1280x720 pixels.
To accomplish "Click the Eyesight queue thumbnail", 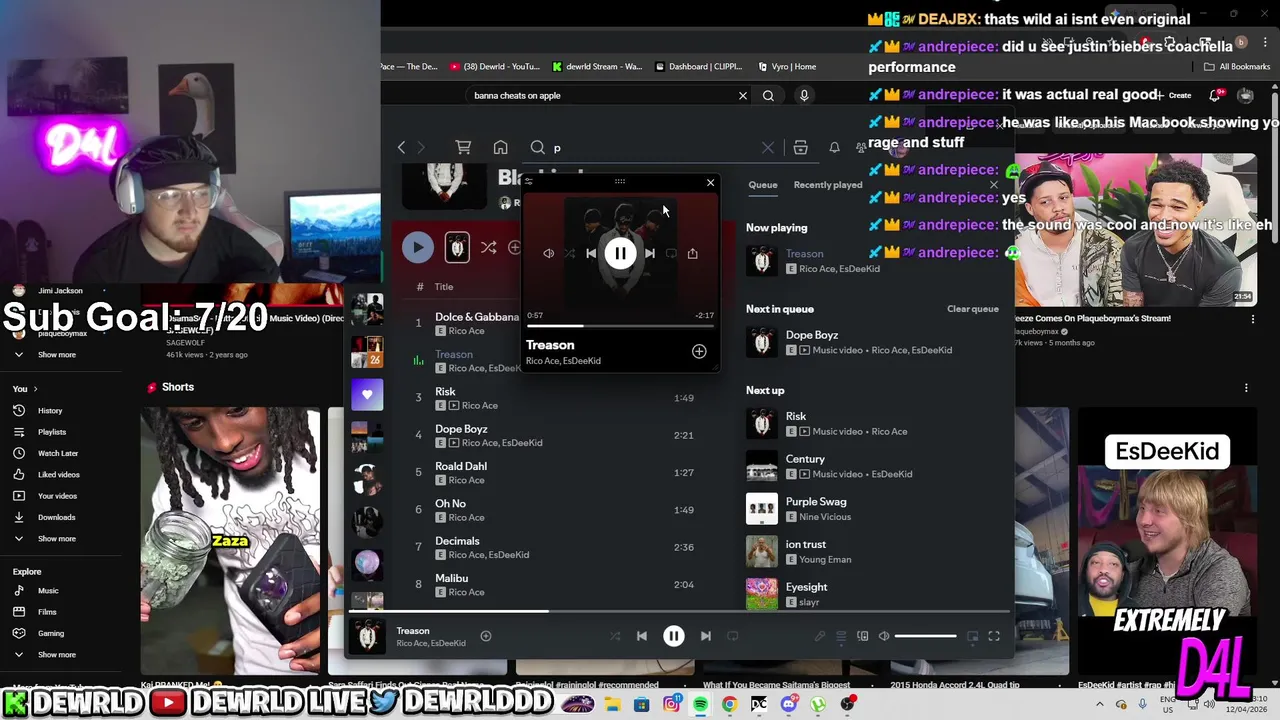I will coord(762,594).
